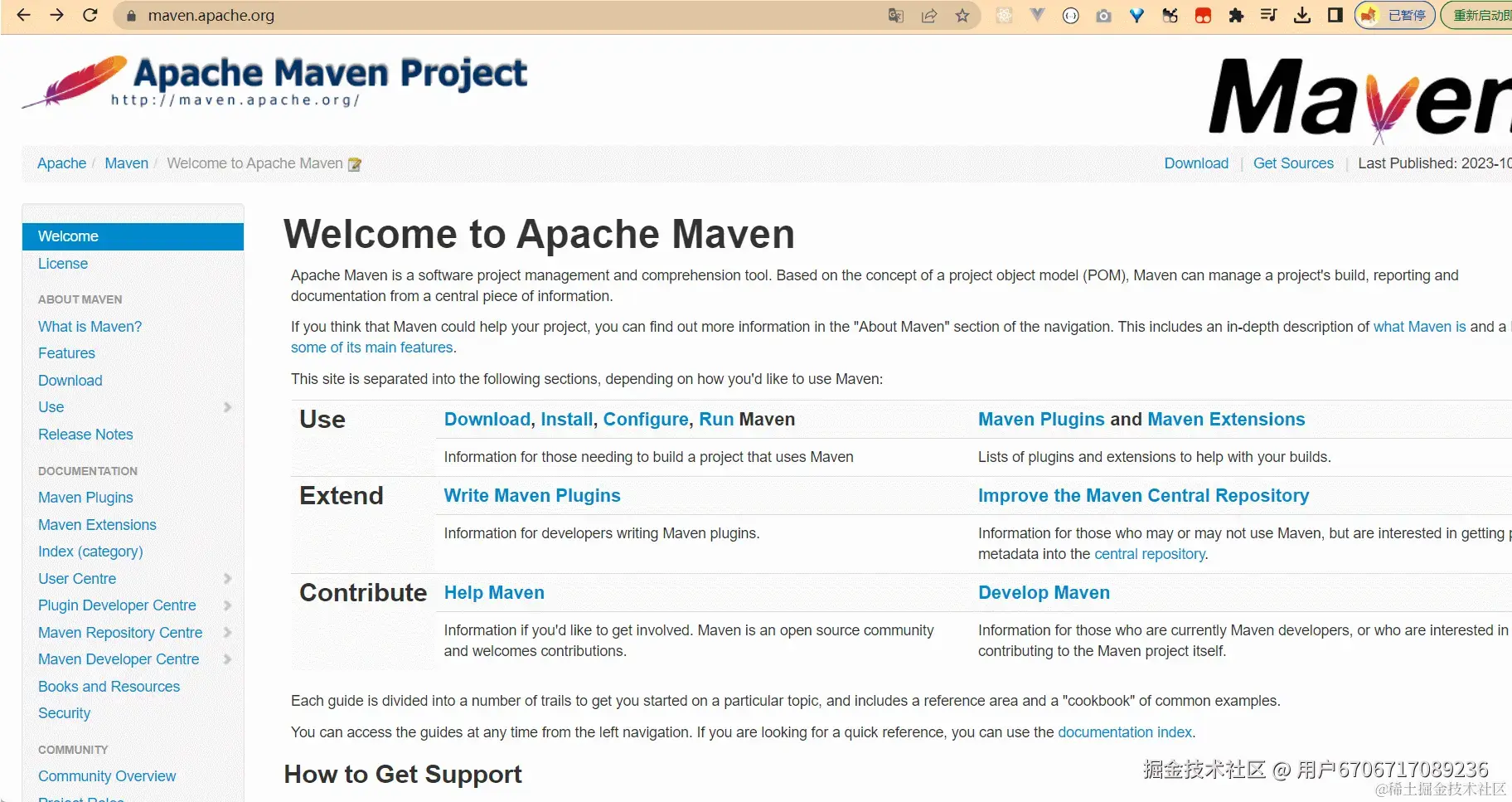This screenshot has height=802, width=1512.
Task: Open Maven Plugins in sidebar Documentation
Action: (85, 498)
